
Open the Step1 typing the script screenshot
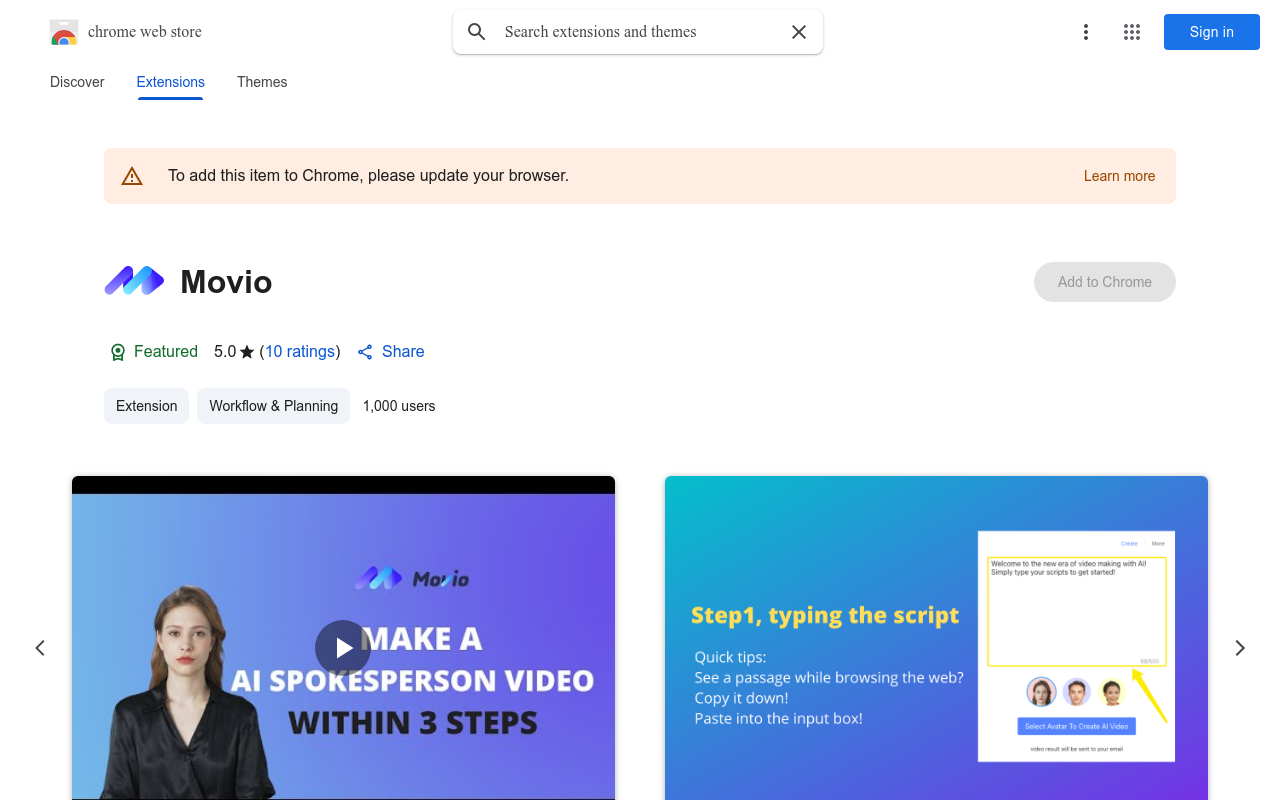936,638
